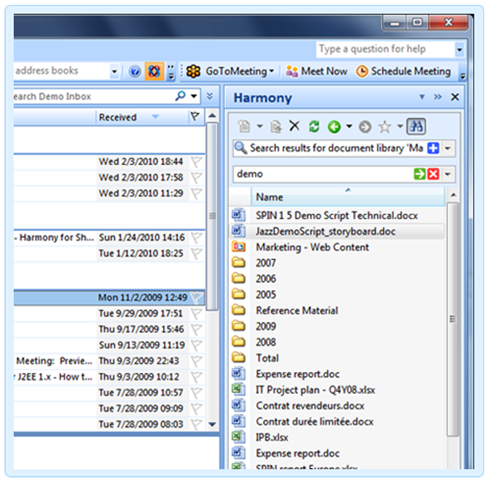487x480 pixels.
Task: Sort by the Name column header
Action: click(x=348, y=197)
